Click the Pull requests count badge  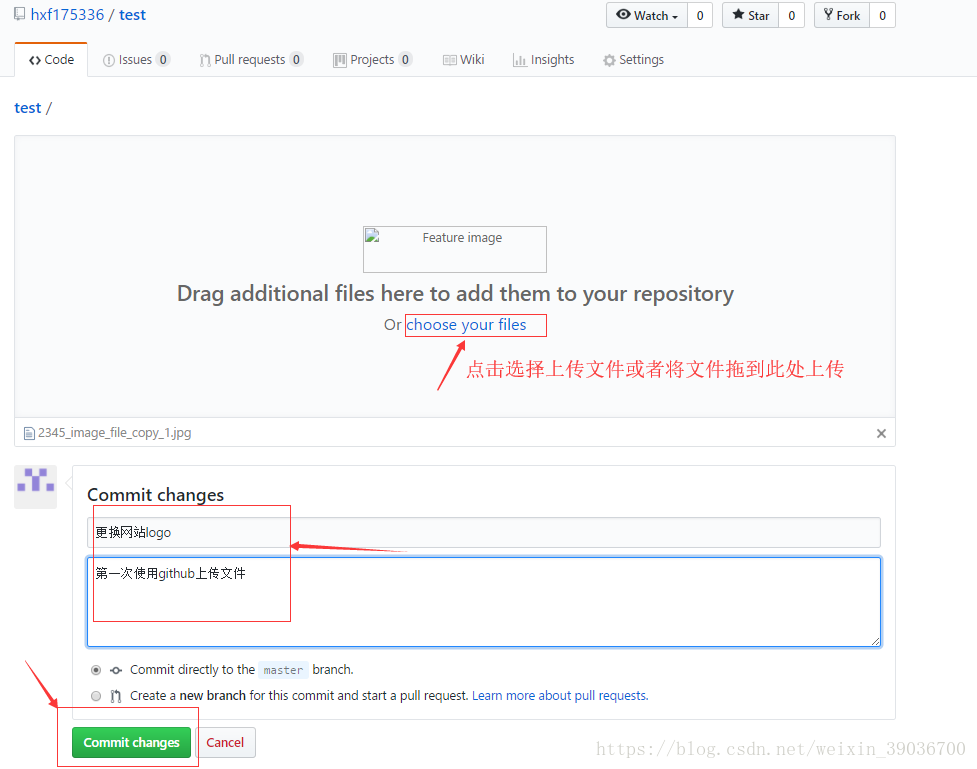[x=296, y=59]
